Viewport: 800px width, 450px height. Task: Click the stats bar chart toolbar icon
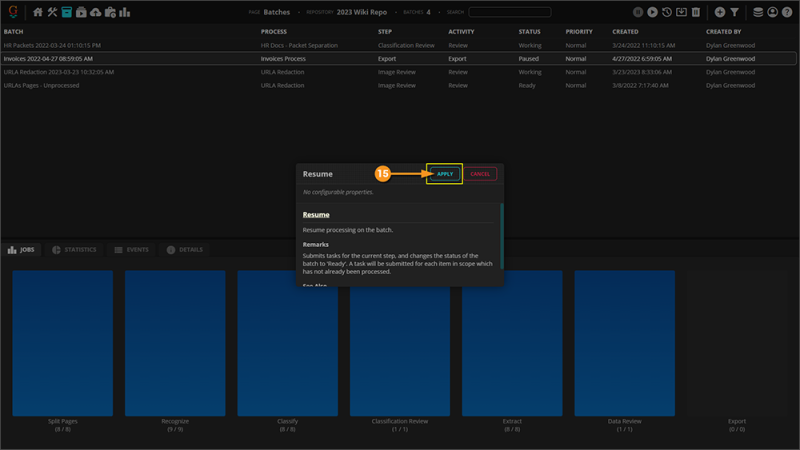125,12
